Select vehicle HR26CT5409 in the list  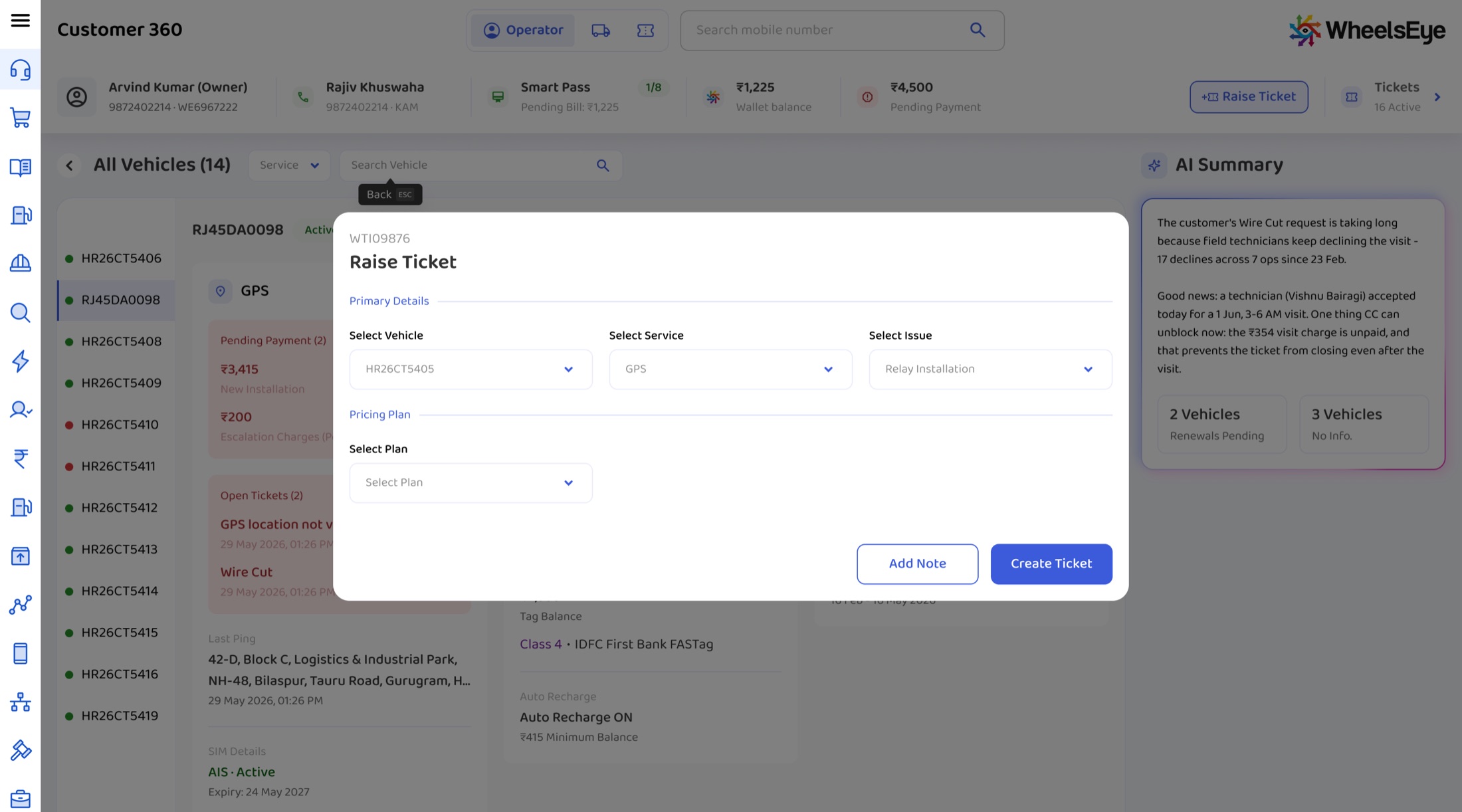(116, 383)
